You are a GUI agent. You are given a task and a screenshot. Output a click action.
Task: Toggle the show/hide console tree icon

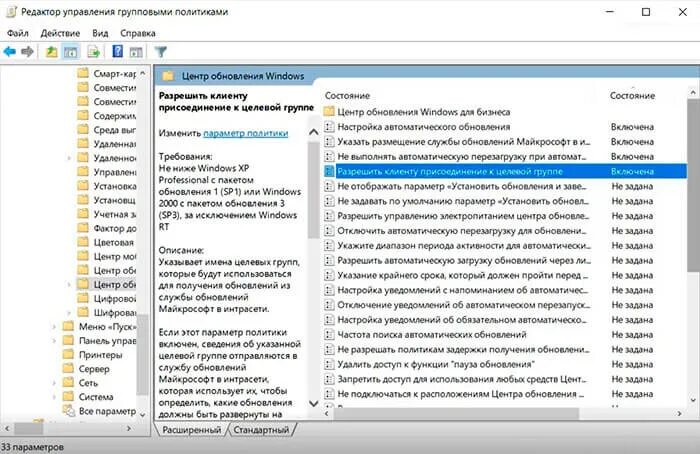click(x=71, y=52)
